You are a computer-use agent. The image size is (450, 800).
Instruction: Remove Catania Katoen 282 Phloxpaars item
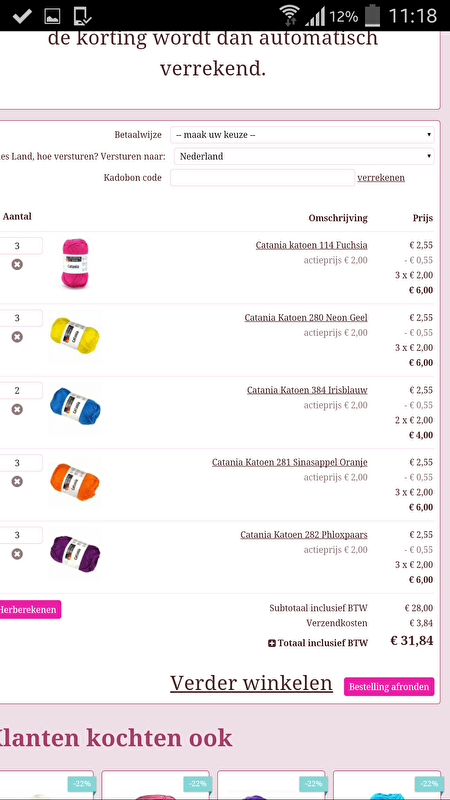pyautogui.click(x=17, y=554)
